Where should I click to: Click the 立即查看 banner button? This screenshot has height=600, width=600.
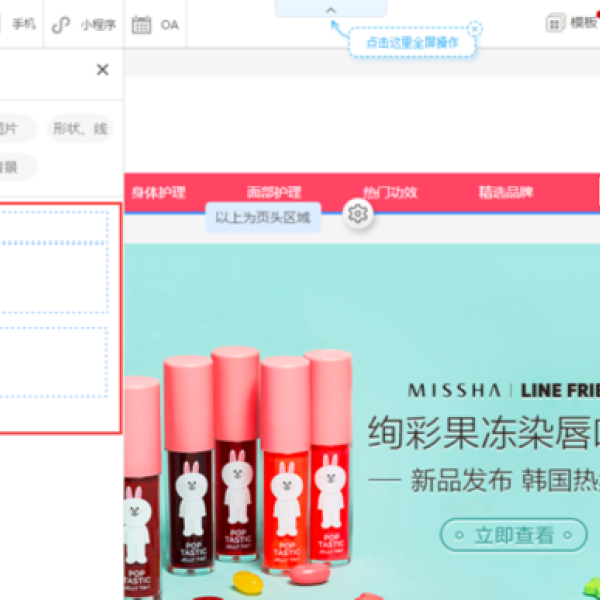click(513, 535)
